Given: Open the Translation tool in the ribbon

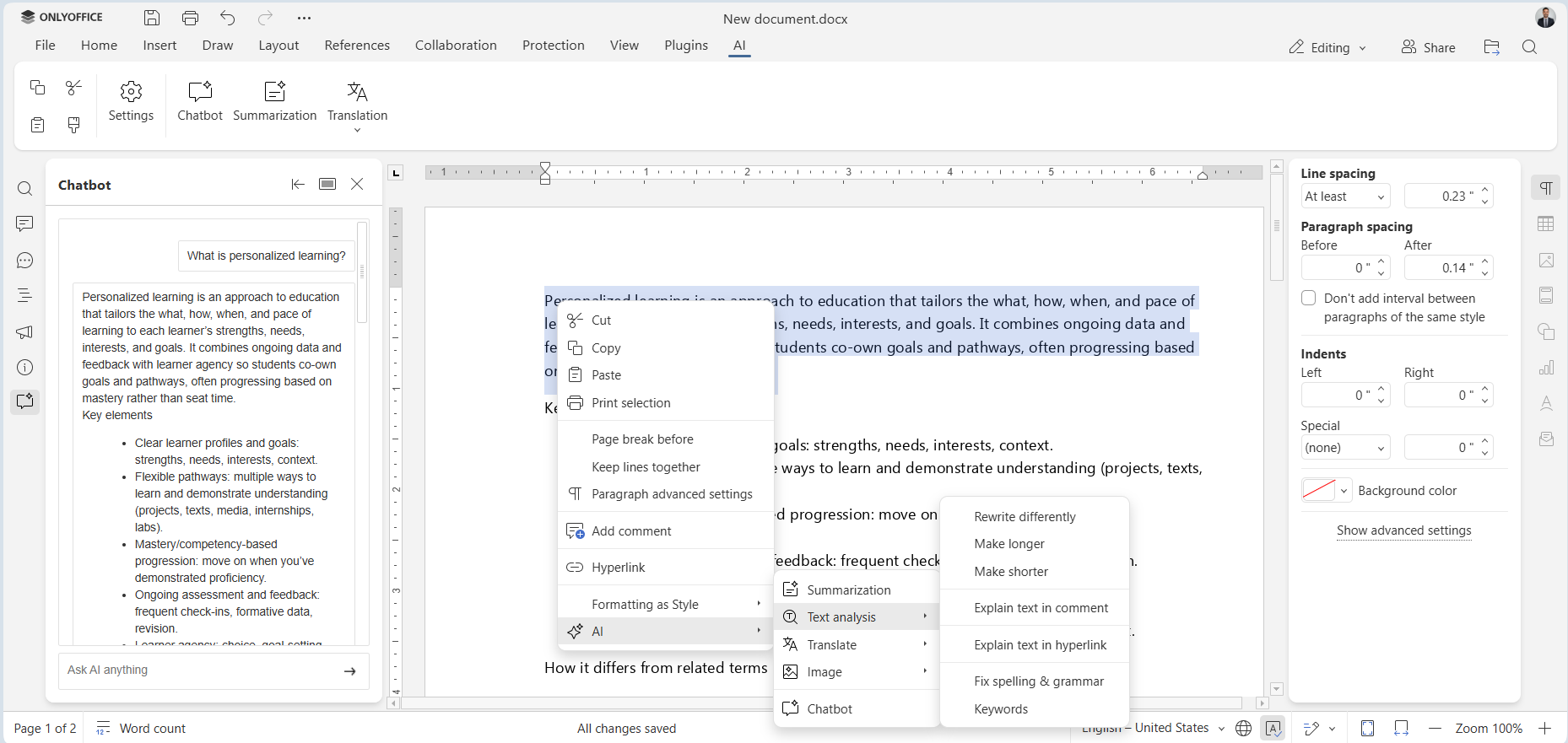Looking at the screenshot, I should point(358,105).
